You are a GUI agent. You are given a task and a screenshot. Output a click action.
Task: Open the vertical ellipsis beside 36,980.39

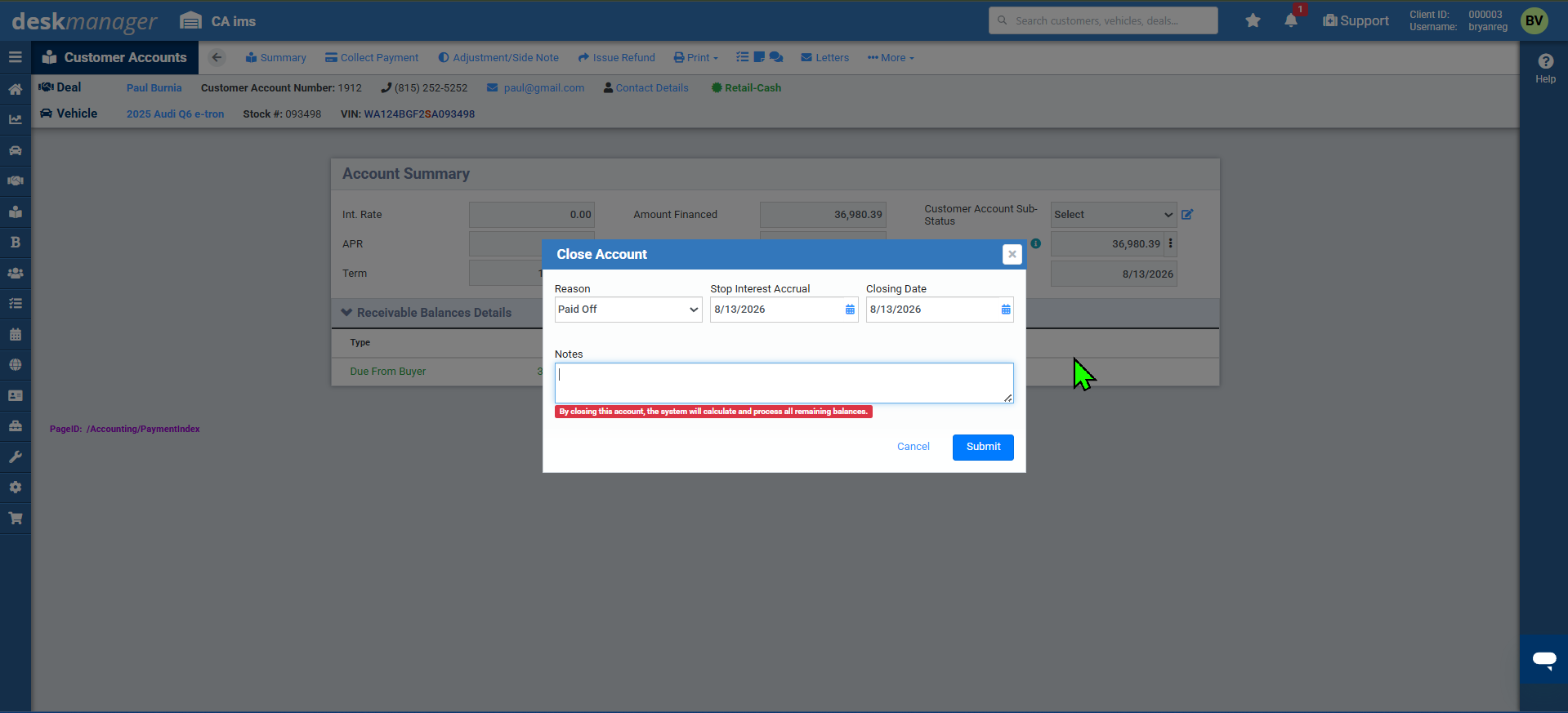click(1170, 243)
